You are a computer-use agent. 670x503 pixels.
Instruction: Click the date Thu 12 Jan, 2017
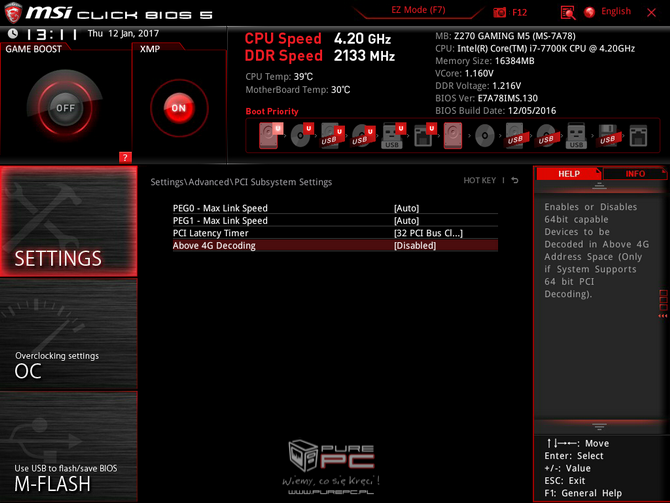click(x=123, y=33)
